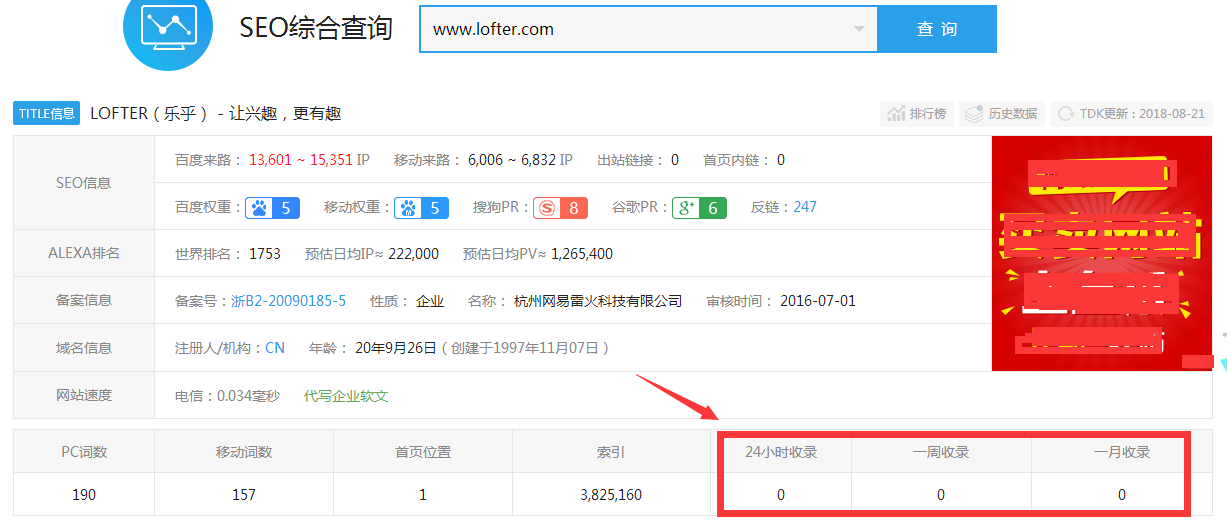Image resolution: width=1227 pixels, height=521 pixels.
Task: Click the 移动词数 value 157
Action: pos(244,495)
